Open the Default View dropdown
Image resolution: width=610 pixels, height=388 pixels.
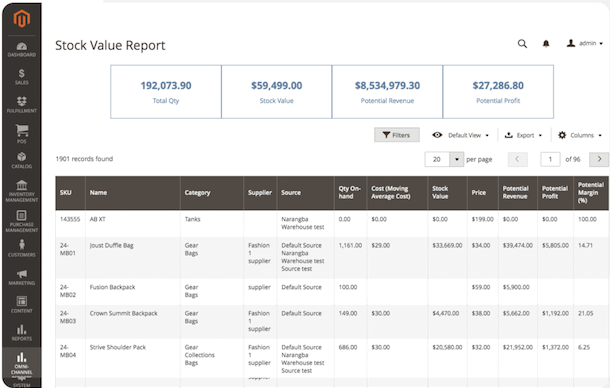[460, 135]
